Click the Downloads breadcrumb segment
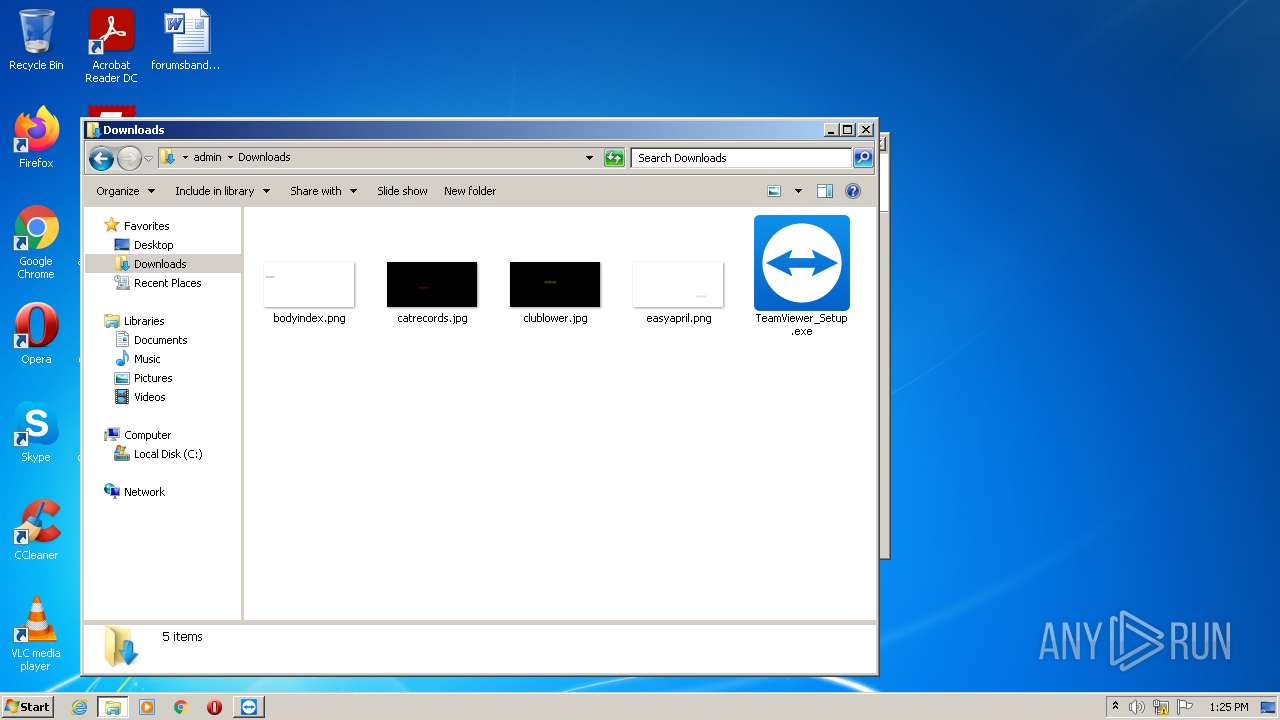Screen dimensions: 1280x720 coord(264,157)
